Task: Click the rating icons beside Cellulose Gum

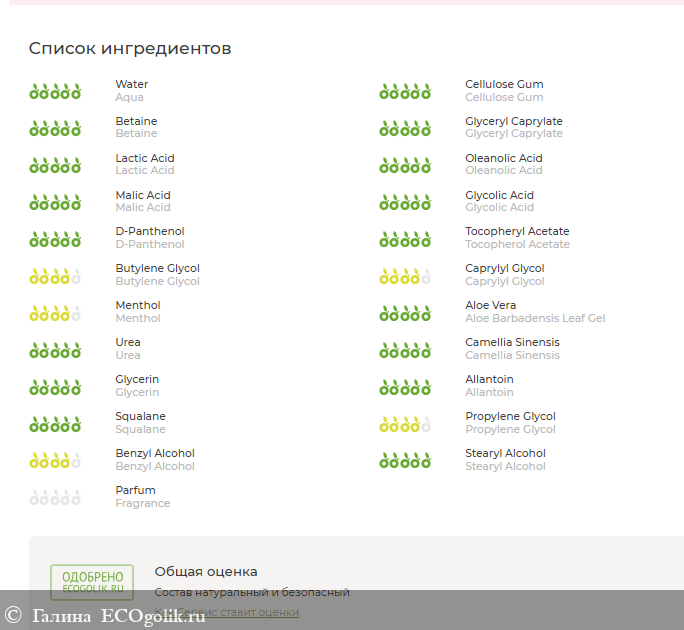Action: pyautogui.click(x=405, y=92)
